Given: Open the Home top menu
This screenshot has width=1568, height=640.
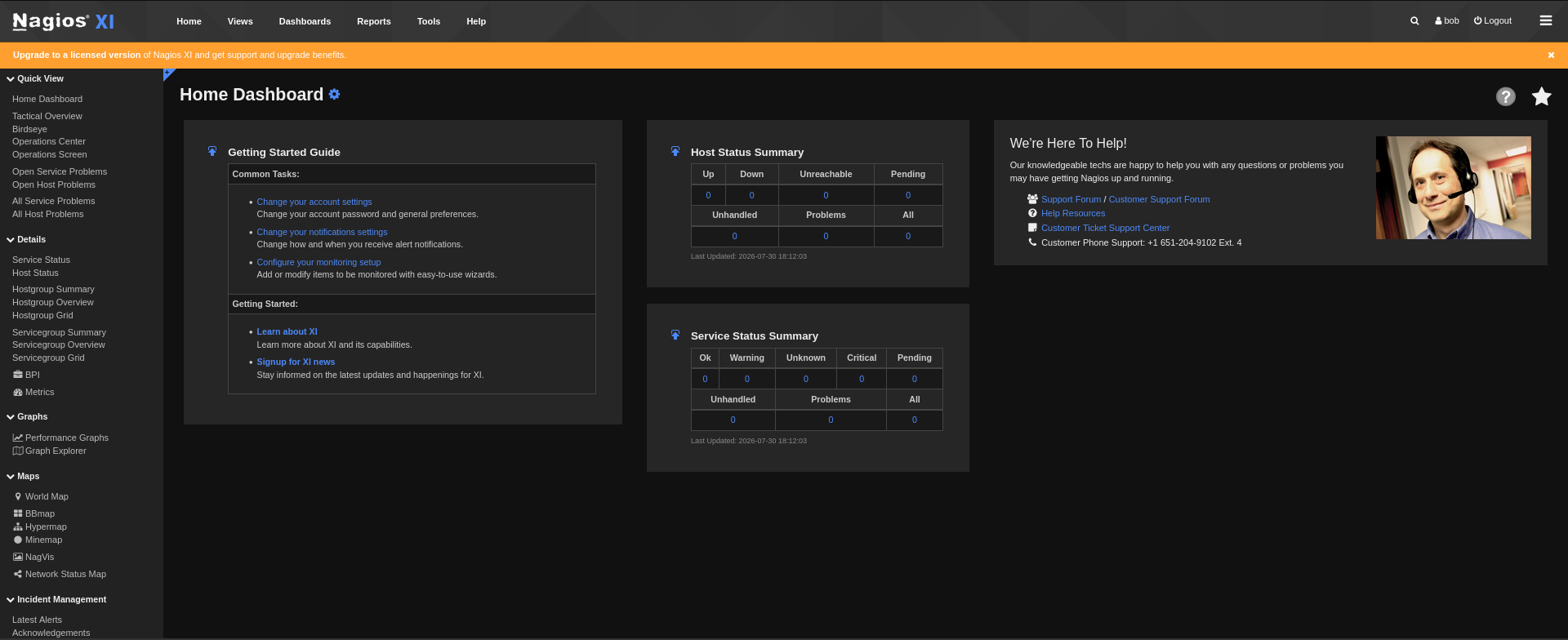Looking at the screenshot, I should pos(189,21).
